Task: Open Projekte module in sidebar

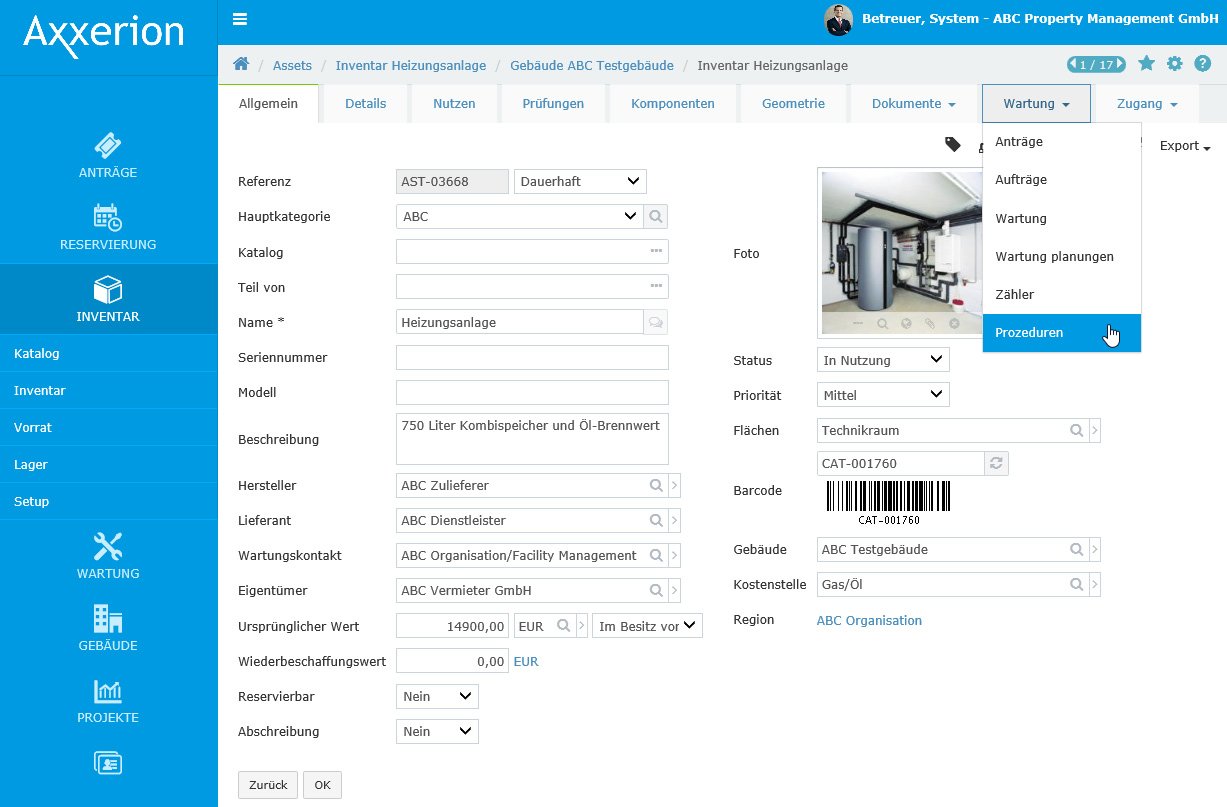Action: 108,700
